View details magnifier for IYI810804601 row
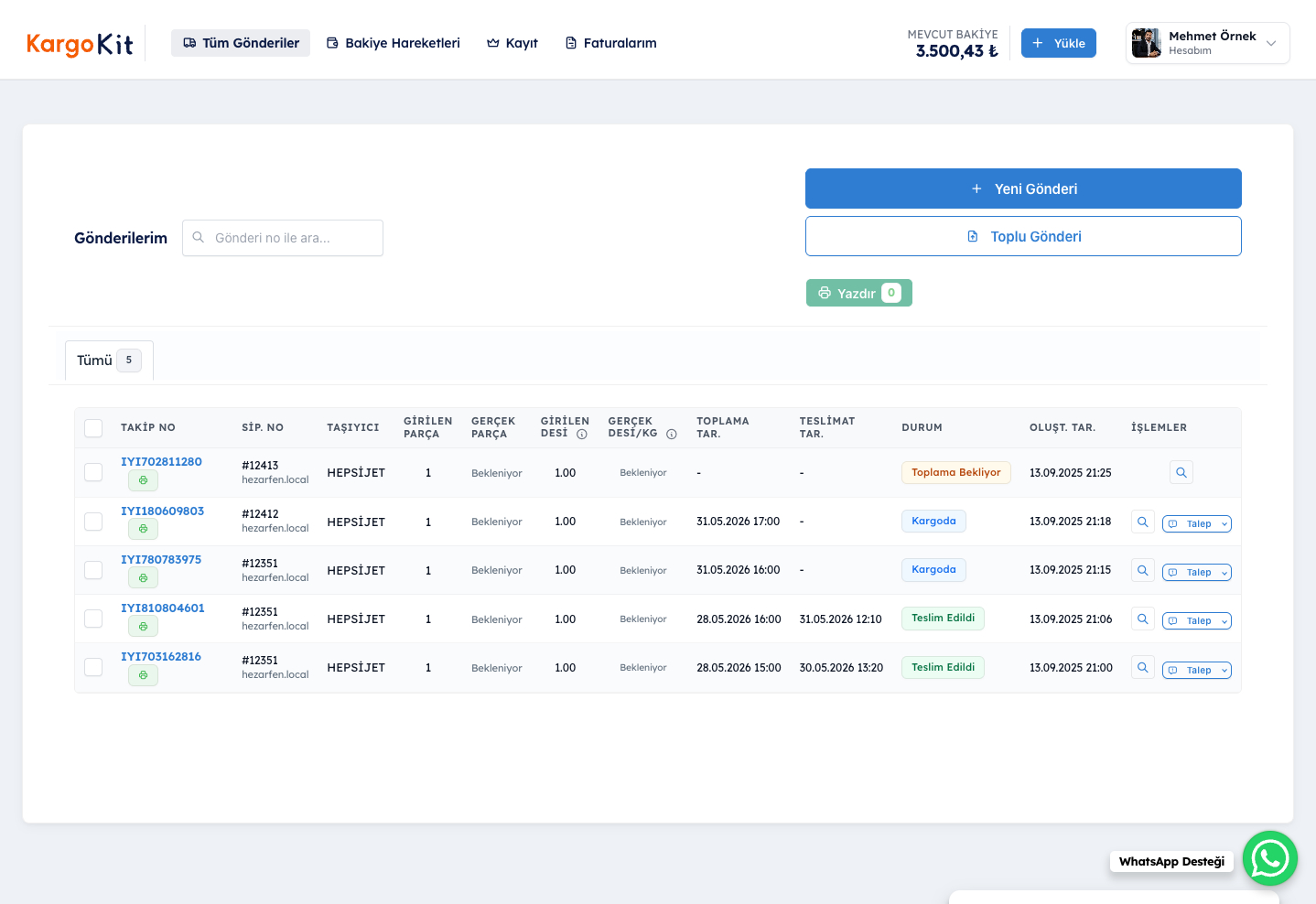Viewport: 1316px width, 904px height. tap(1142, 619)
